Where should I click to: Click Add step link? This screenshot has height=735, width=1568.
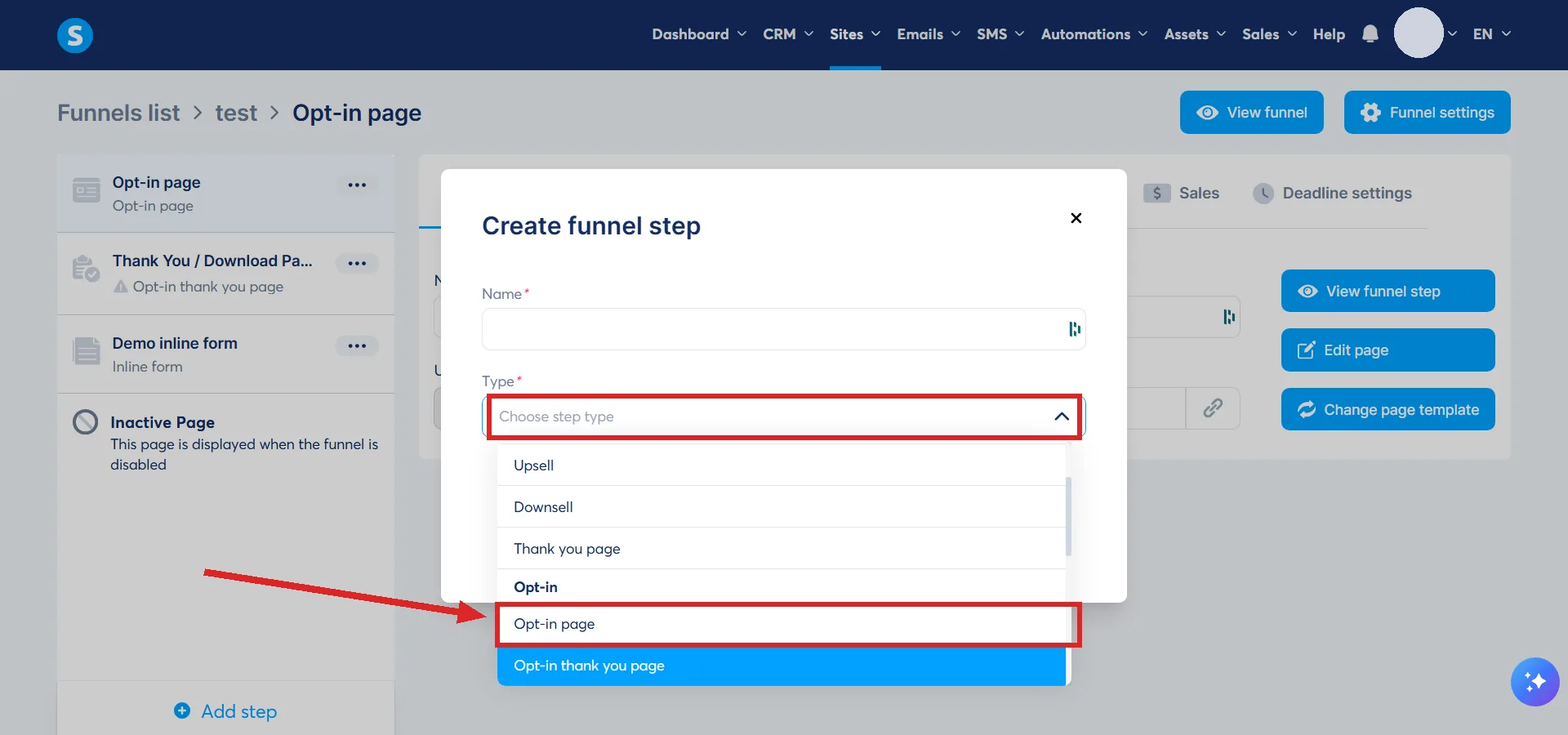click(226, 711)
